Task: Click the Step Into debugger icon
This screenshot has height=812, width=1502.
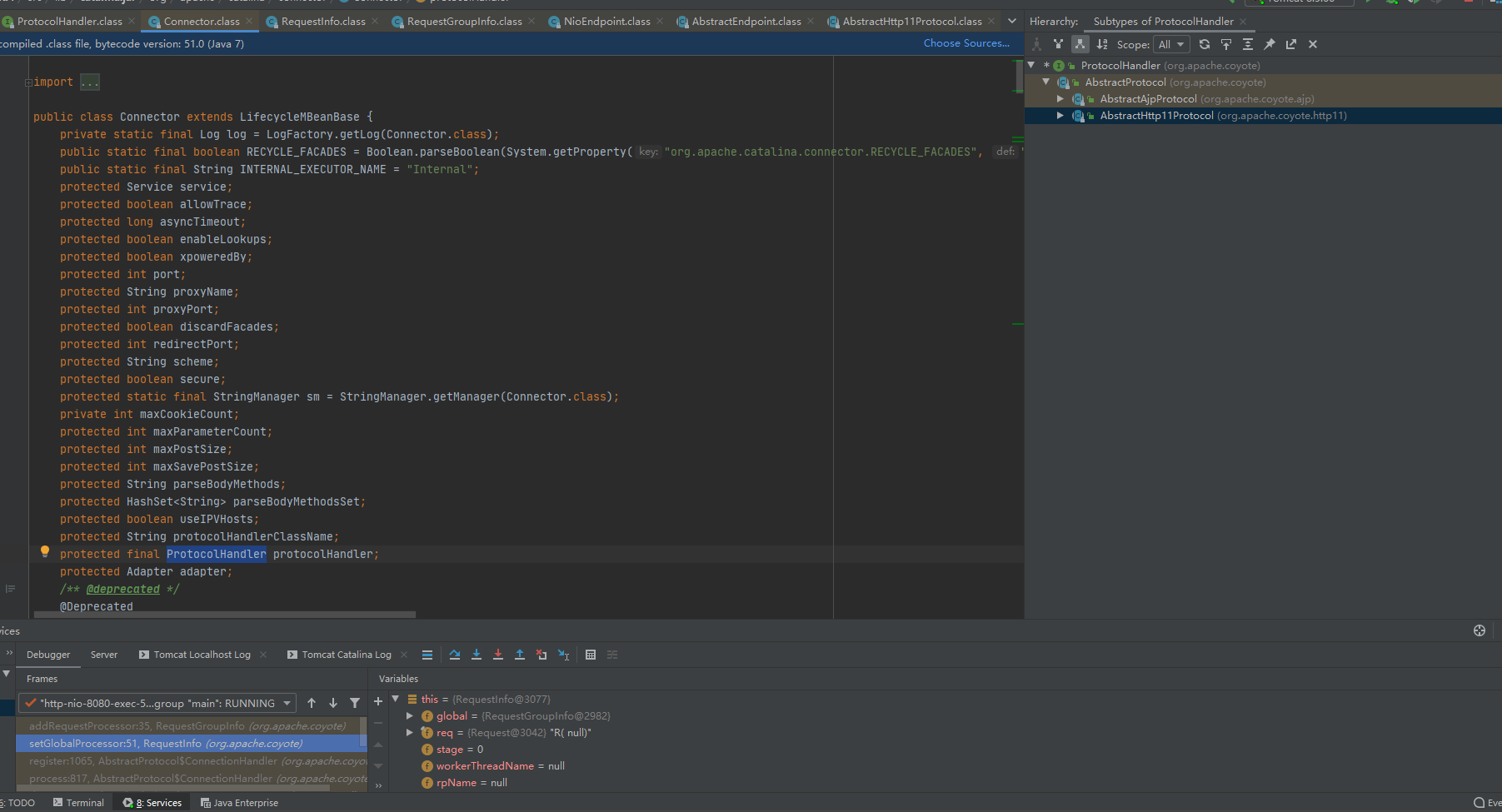Action: click(477, 655)
